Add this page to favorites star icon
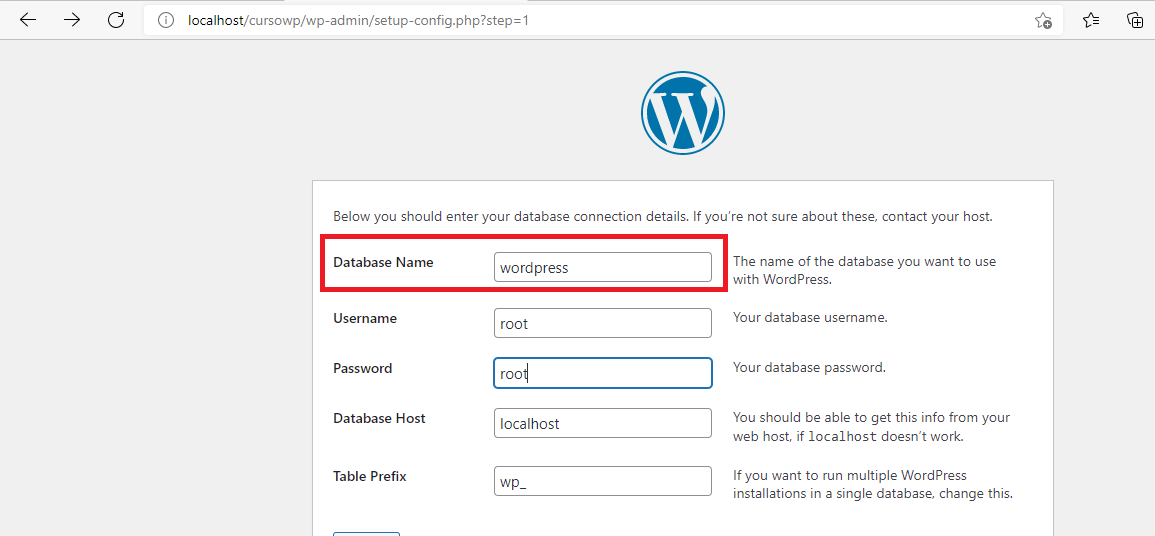This screenshot has width=1155, height=536. click(1043, 21)
